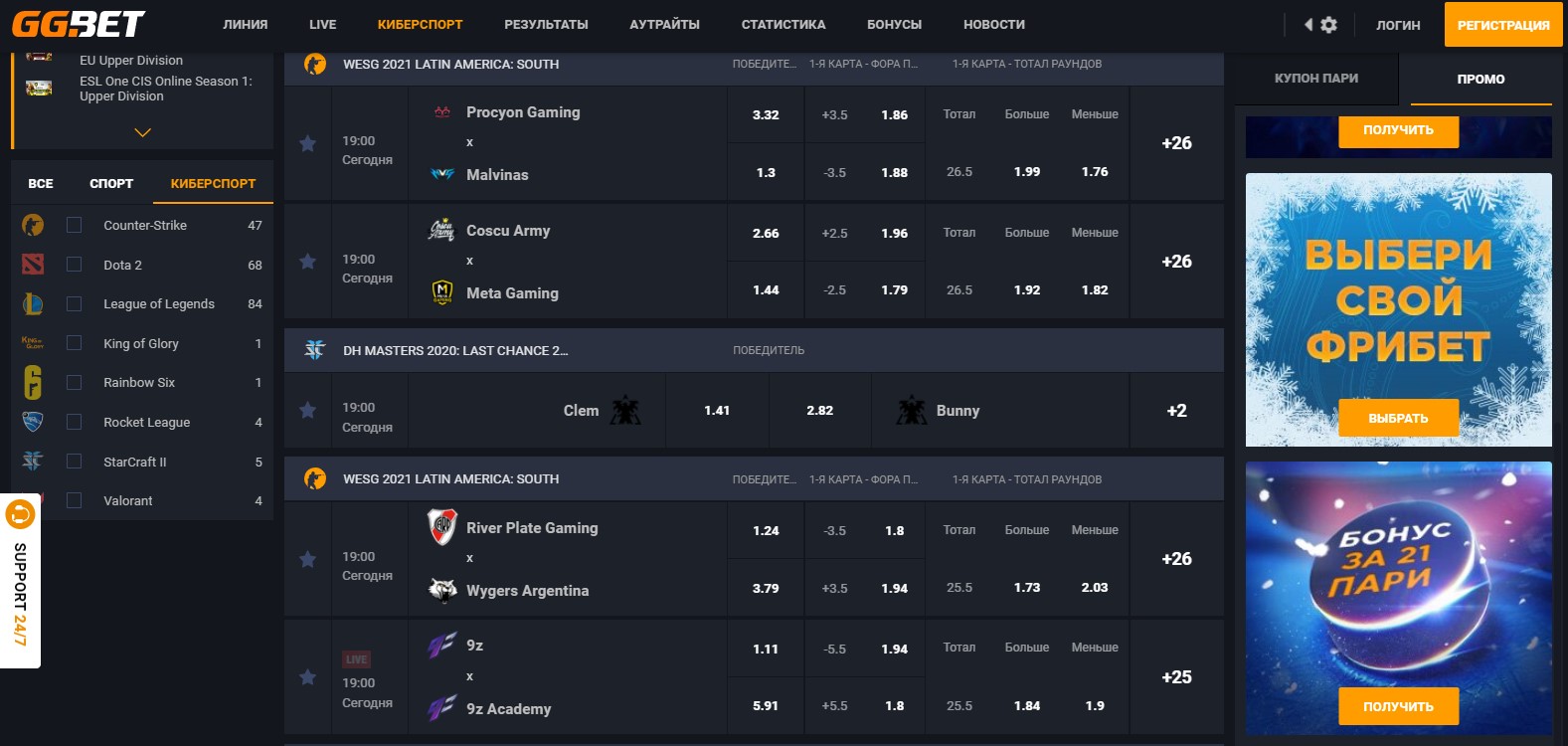Switch to the ПРОМО tab
1568x746 pixels.
pos(1481,80)
